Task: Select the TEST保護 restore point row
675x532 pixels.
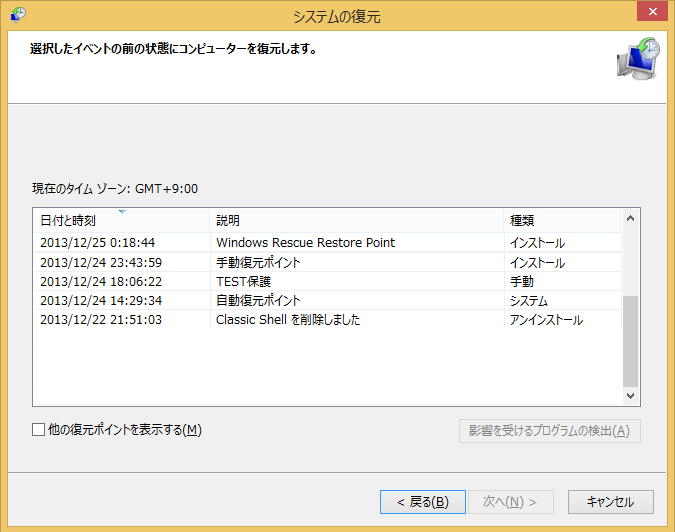Action: pyautogui.click(x=244, y=282)
